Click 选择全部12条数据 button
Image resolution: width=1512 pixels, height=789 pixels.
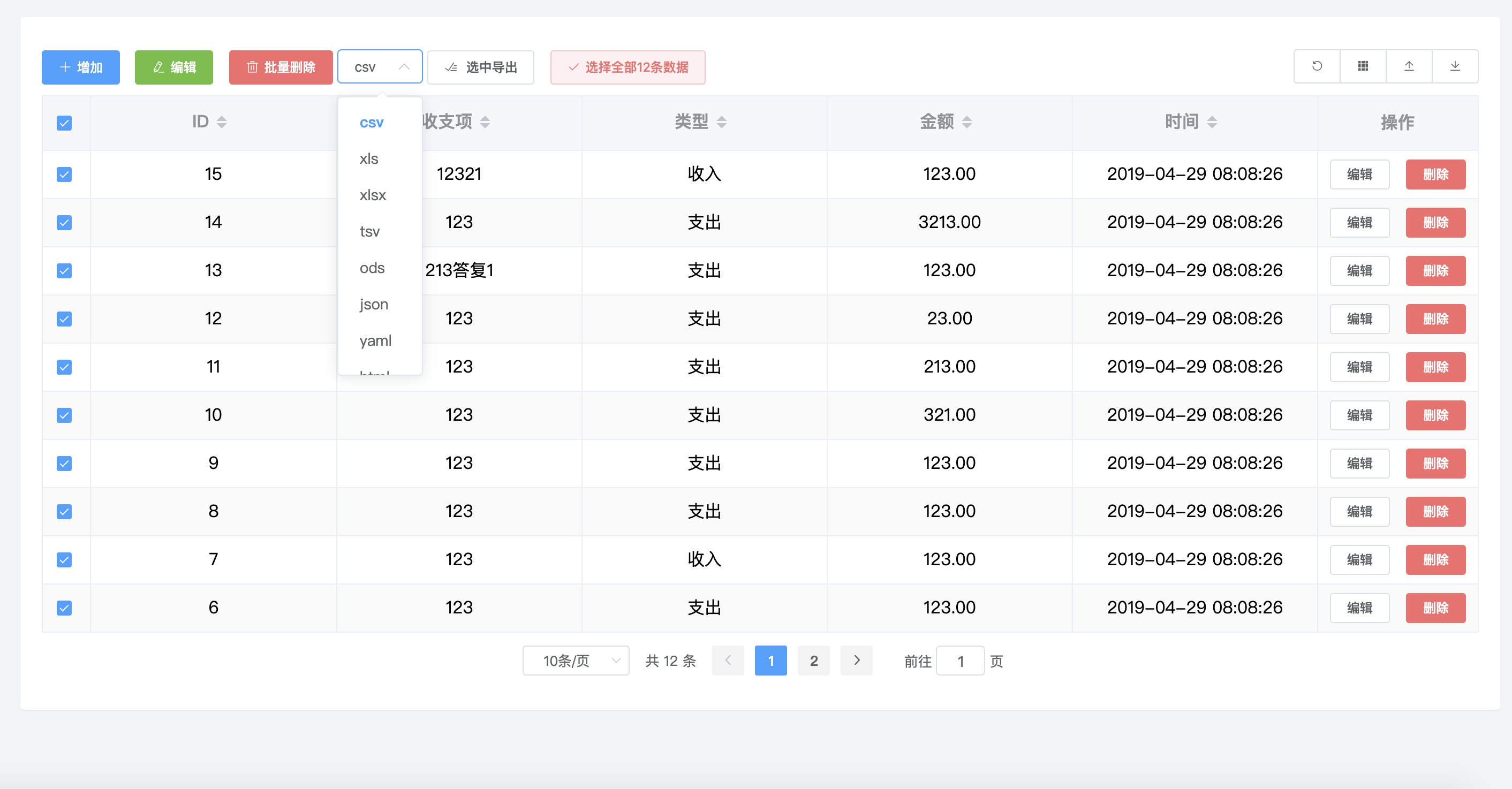point(628,67)
